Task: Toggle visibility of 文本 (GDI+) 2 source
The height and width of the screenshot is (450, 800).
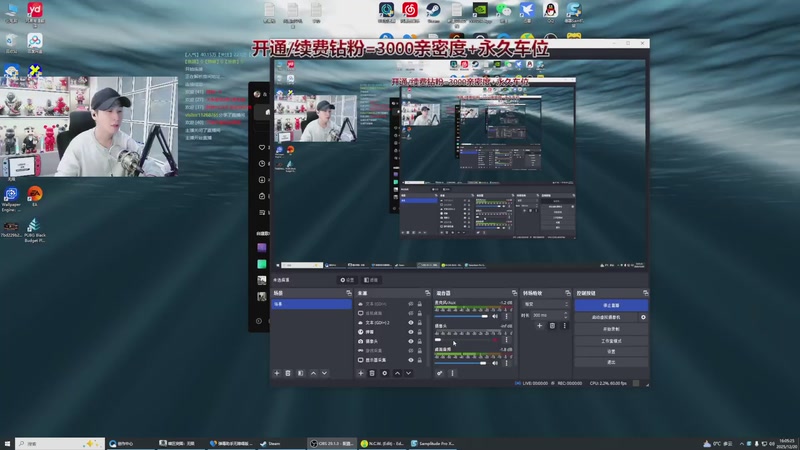Action: [x=411, y=323]
